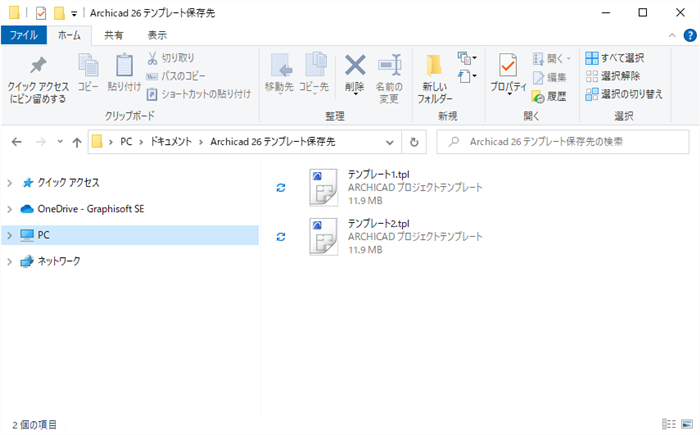
Task: Click Archicad 26 テンプレート保存先 breadcrumb
Action: 273,142
